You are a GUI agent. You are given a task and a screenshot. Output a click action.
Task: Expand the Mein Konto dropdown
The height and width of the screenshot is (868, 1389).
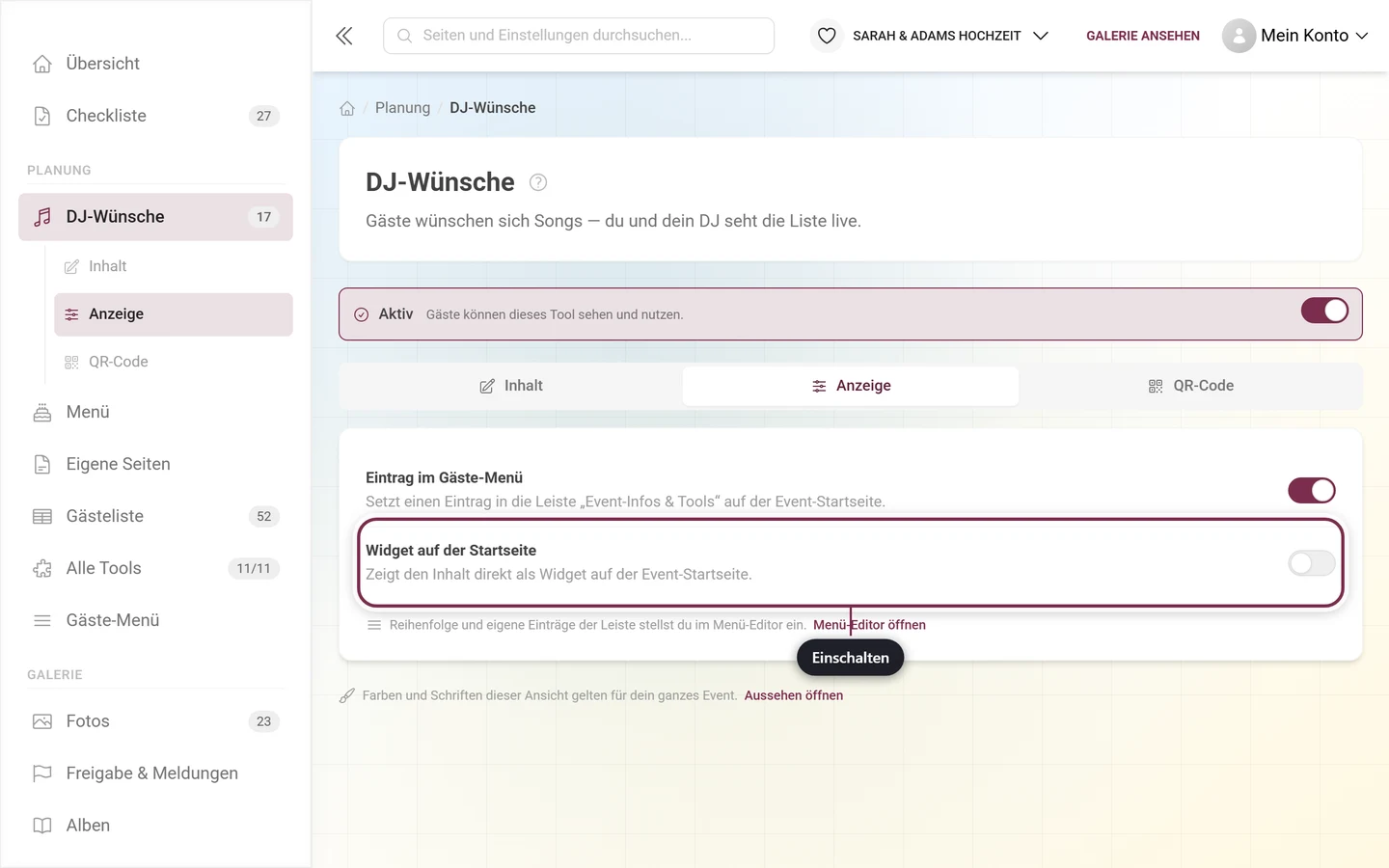[1295, 36]
